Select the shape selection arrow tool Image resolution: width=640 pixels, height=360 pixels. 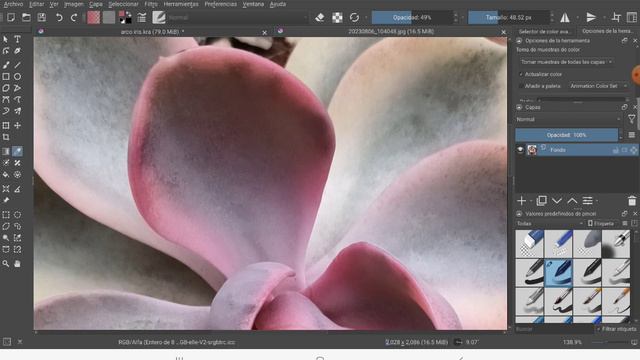click(x=6, y=39)
